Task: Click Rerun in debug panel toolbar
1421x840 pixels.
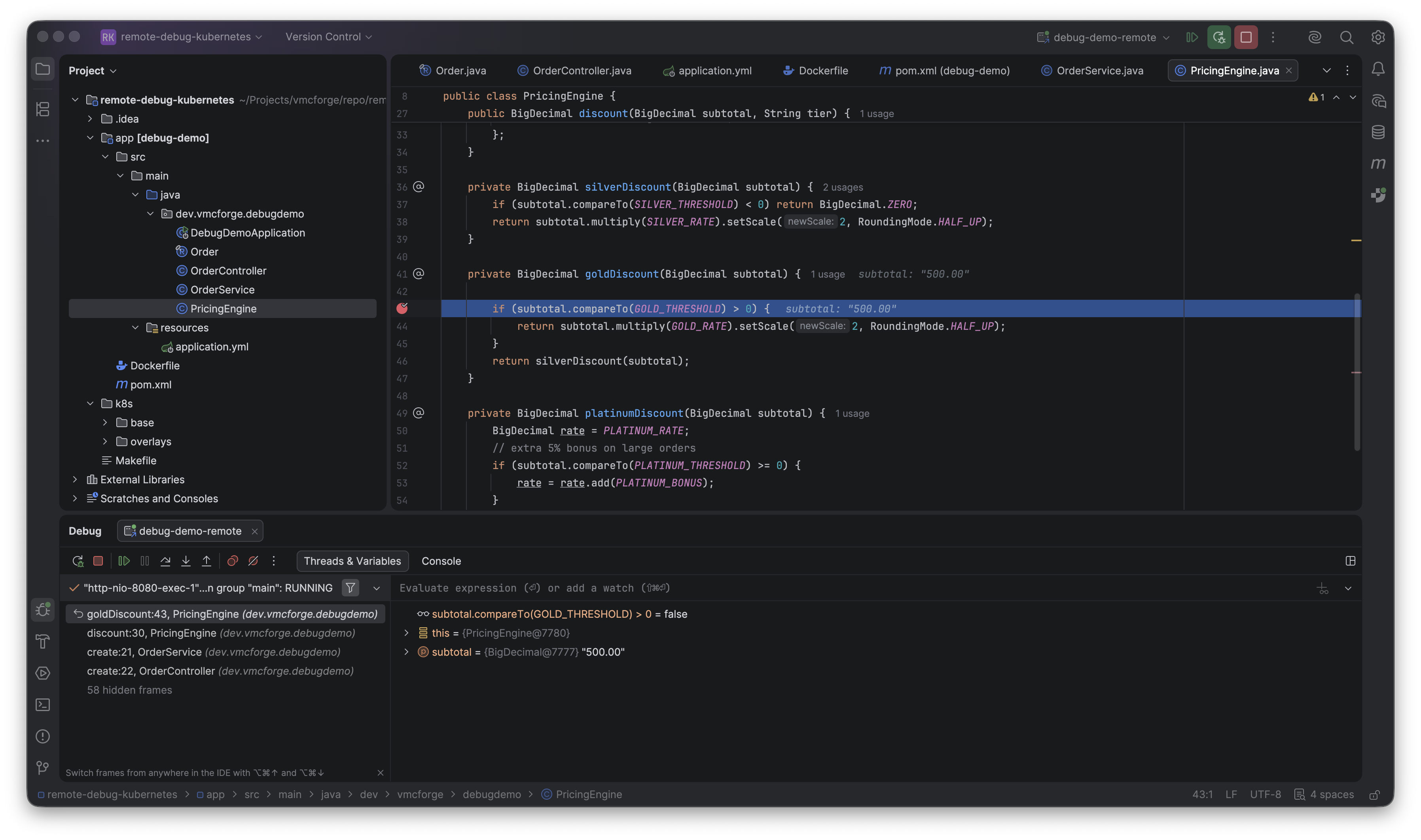Action: pos(78,561)
